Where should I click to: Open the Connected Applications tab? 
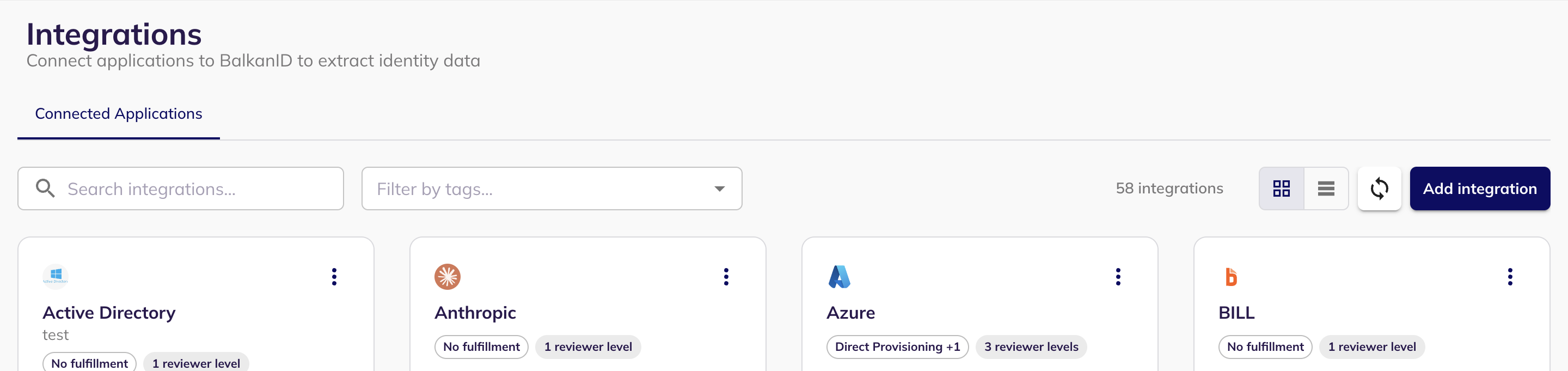point(119,114)
